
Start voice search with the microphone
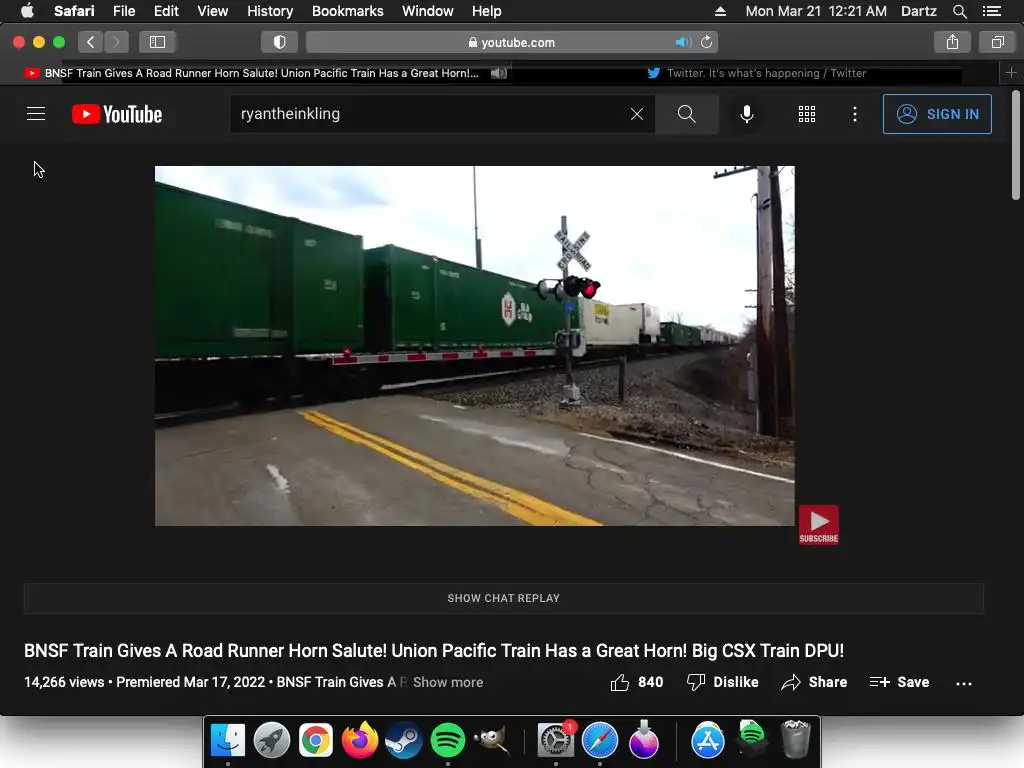pos(746,114)
